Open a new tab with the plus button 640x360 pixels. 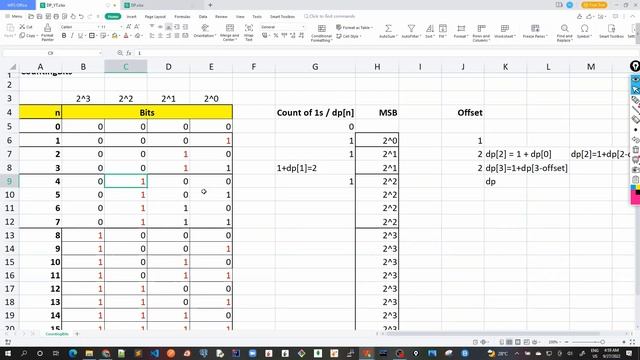click(210, 5)
